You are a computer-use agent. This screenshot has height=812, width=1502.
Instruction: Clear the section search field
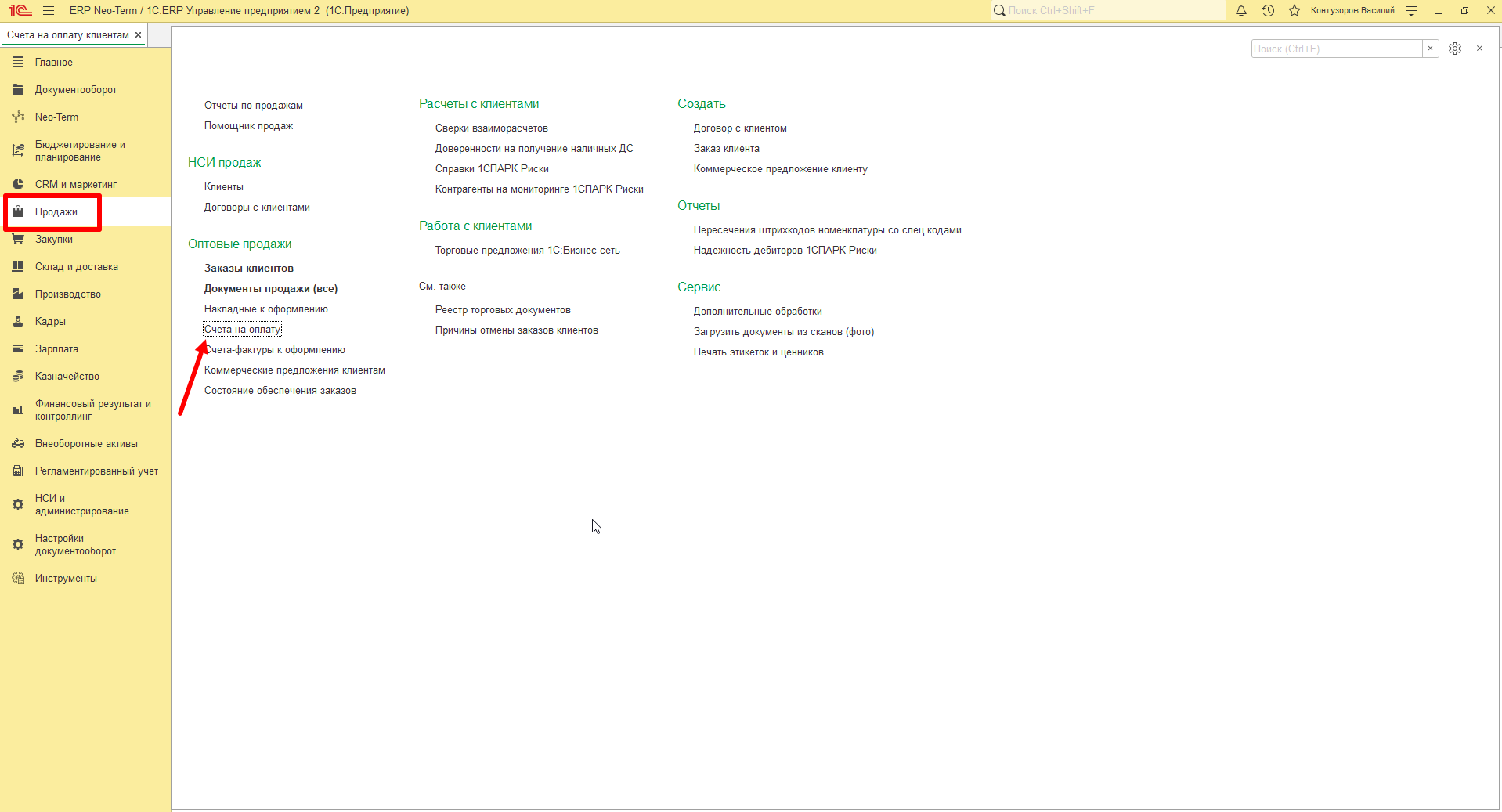1430,49
